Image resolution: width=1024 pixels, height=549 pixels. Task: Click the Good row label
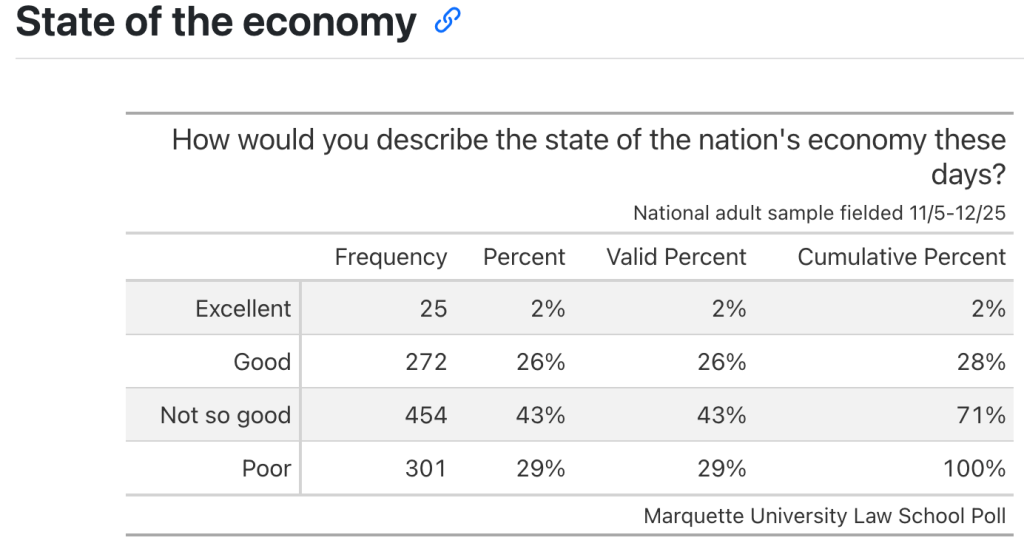click(x=262, y=362)
